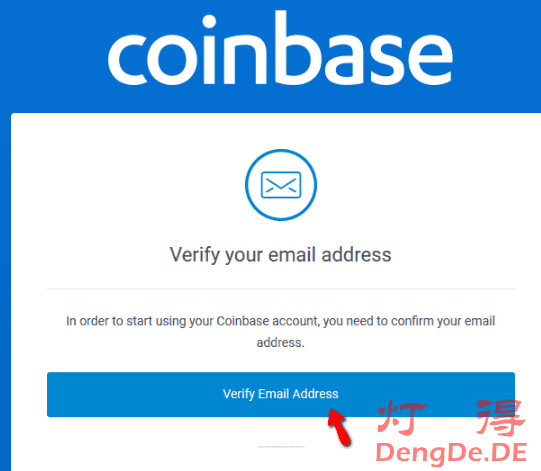This screenshot has height=471, width=541.
Task: Click the word 'Verify' on the blue button
Action: [239, 394]
